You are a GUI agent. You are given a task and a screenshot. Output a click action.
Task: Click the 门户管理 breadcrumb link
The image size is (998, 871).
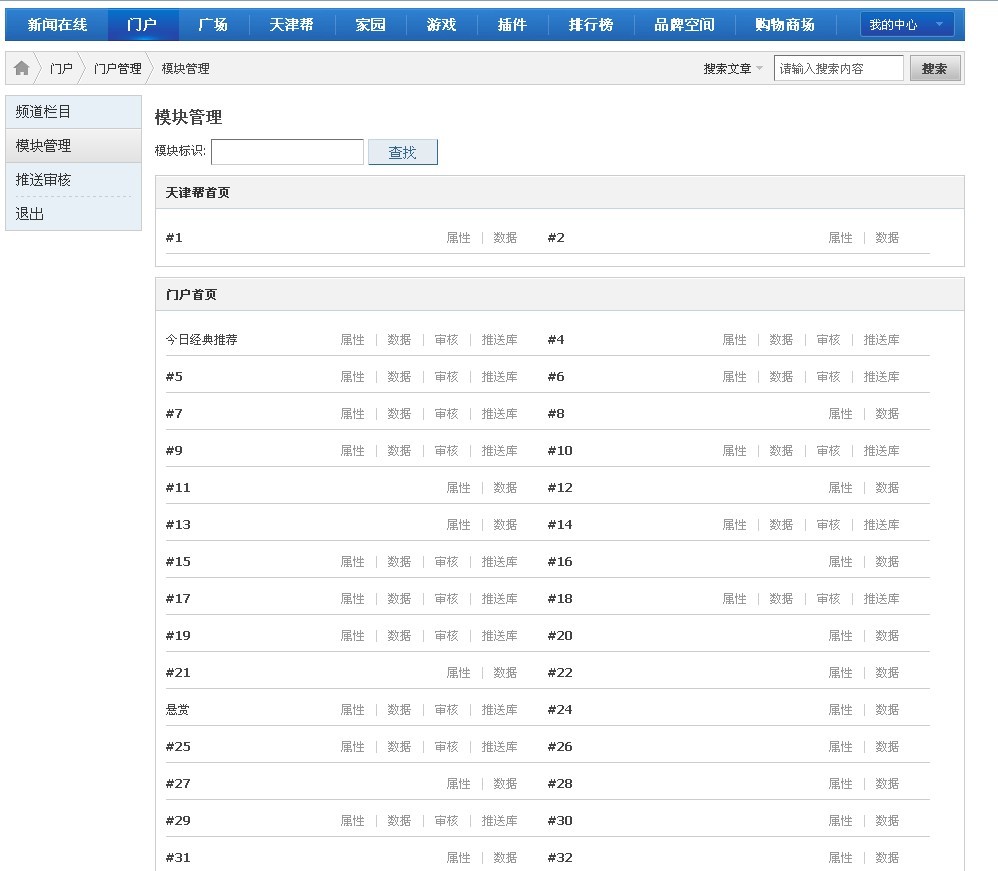(118, 69)
